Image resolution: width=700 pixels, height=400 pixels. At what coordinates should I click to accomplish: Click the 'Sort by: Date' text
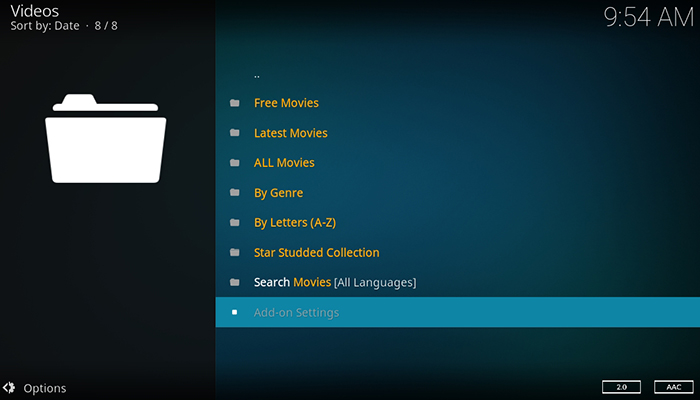coord(45,26)
